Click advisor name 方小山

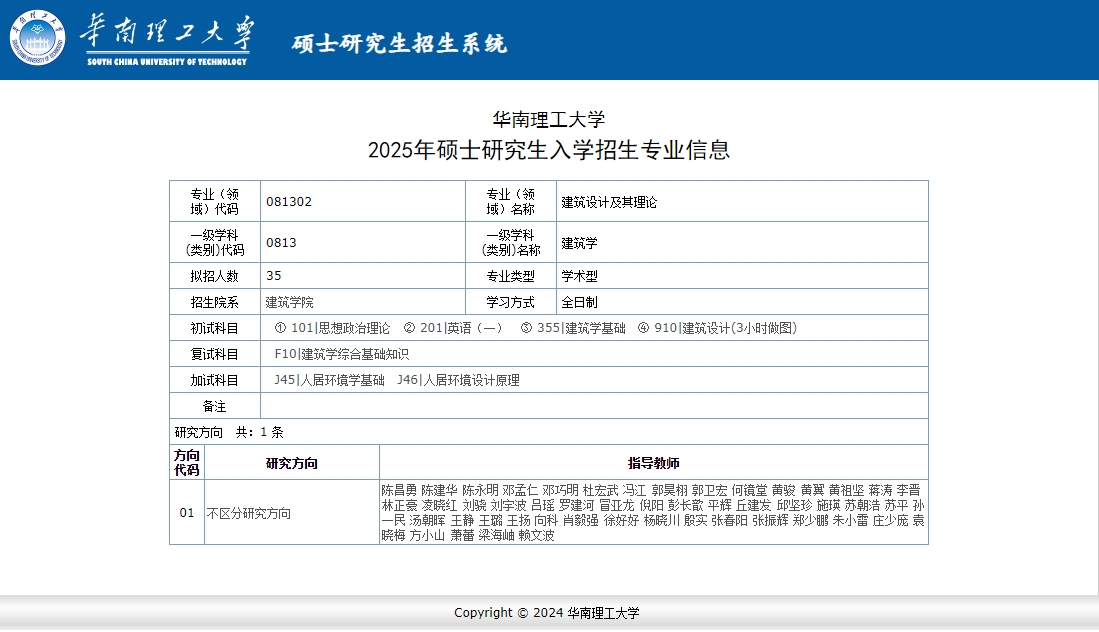click(x=427, y=535)
